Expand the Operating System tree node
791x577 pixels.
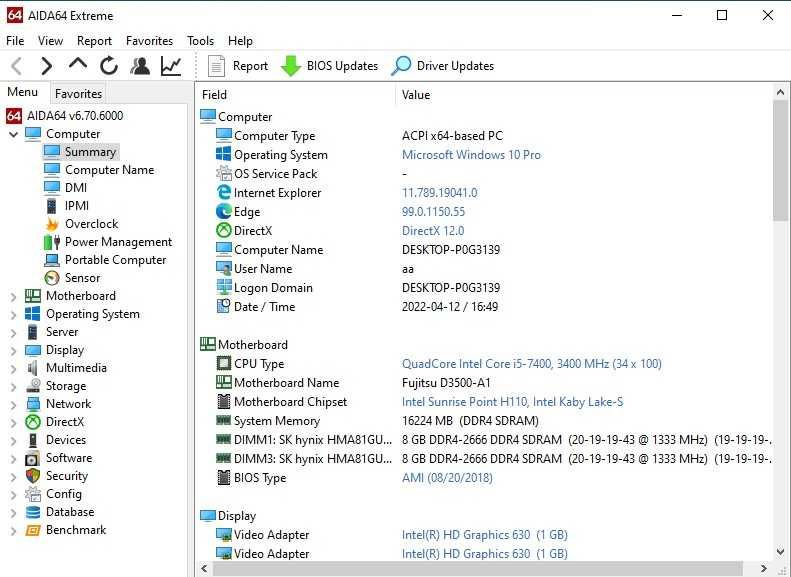pos(14,315)
